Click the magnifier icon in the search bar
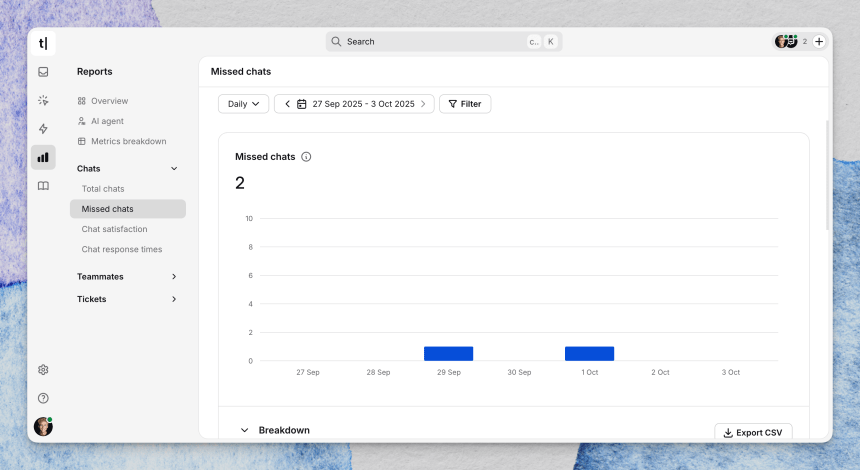The width and height of the screenshot is (860, 470). [x=336, y=42]
